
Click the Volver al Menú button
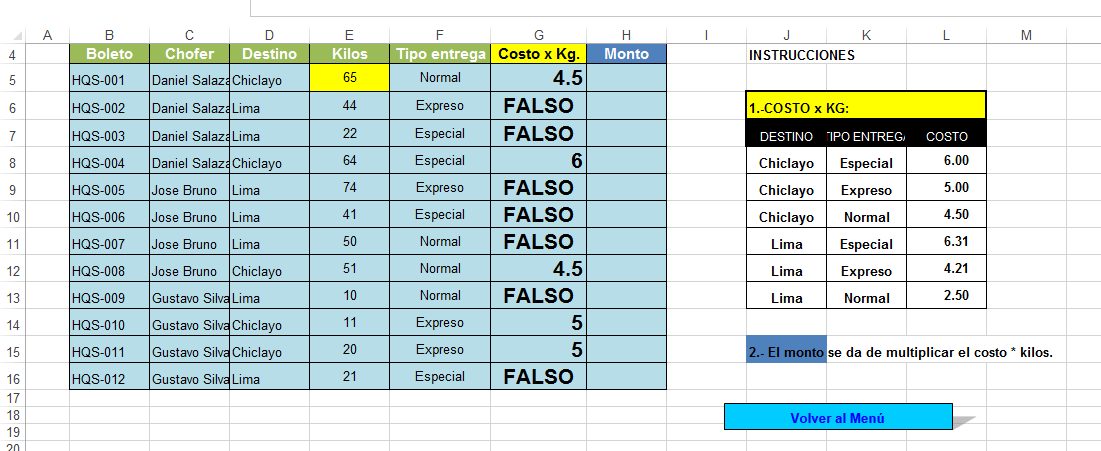[838, 417]
